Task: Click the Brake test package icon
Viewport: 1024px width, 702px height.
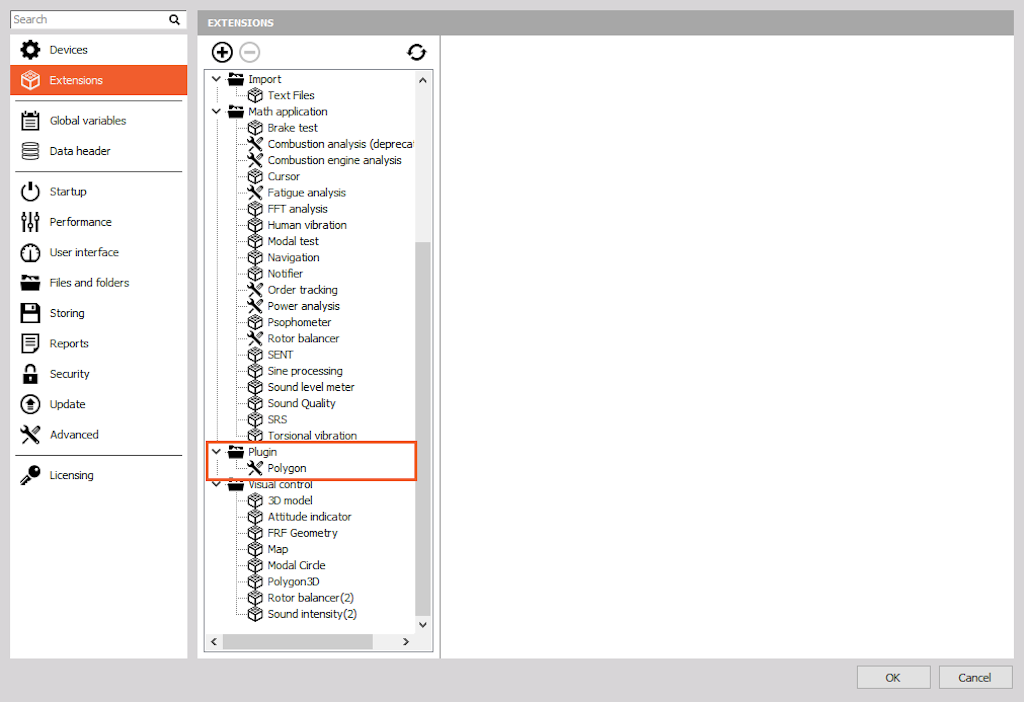Action: click(x=255, y=128)
